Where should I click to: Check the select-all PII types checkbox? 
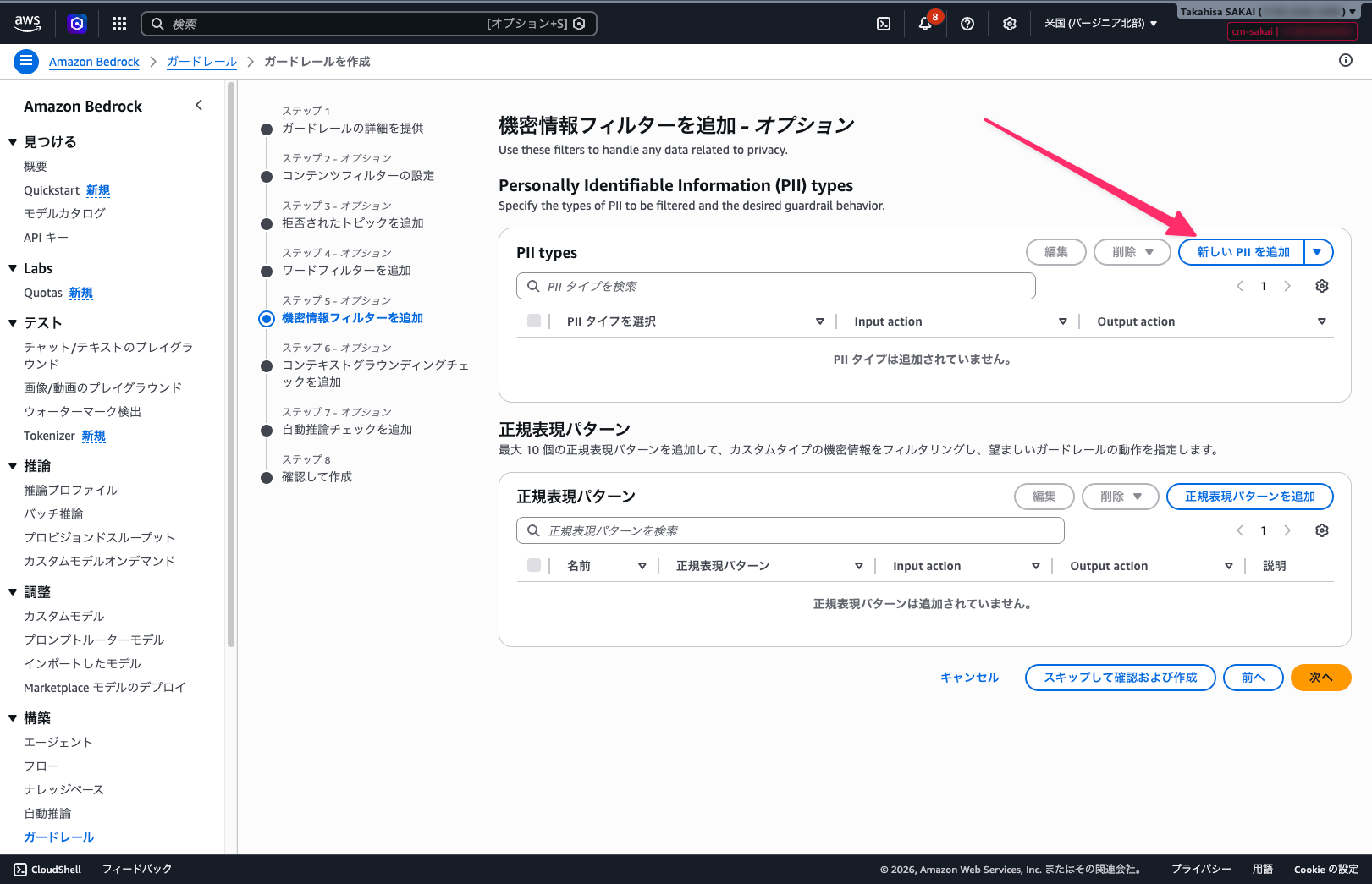pyautogui.click(x=534, y=321)
